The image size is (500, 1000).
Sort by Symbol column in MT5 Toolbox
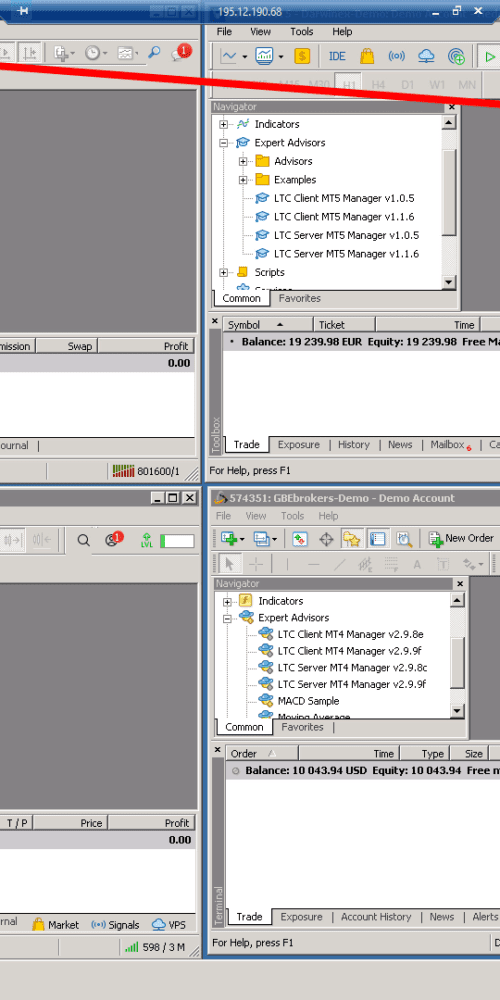(268, 325)
